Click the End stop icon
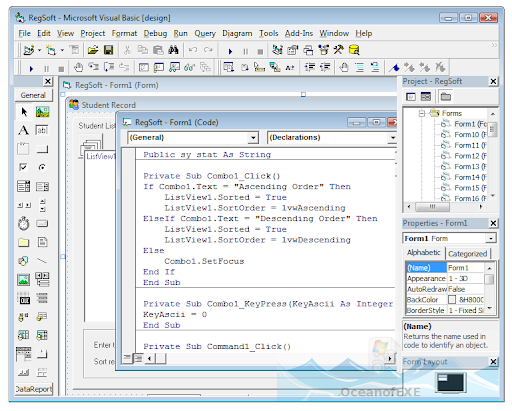This screenshot has height=411, width=512. click(260, 51)
